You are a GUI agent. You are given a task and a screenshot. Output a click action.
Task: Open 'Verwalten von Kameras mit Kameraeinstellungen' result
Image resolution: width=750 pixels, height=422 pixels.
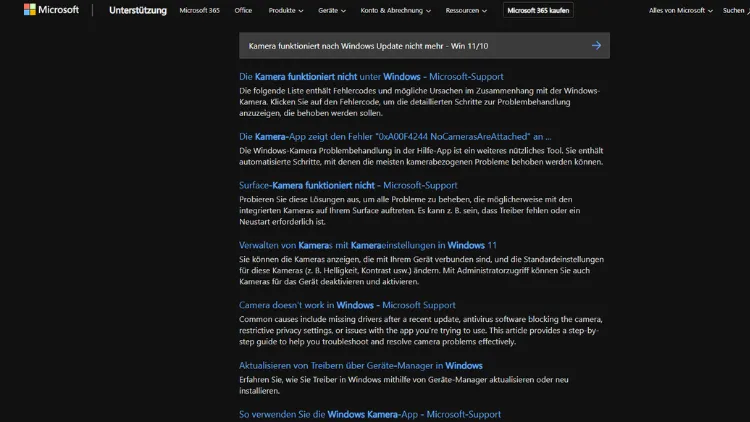368,245
